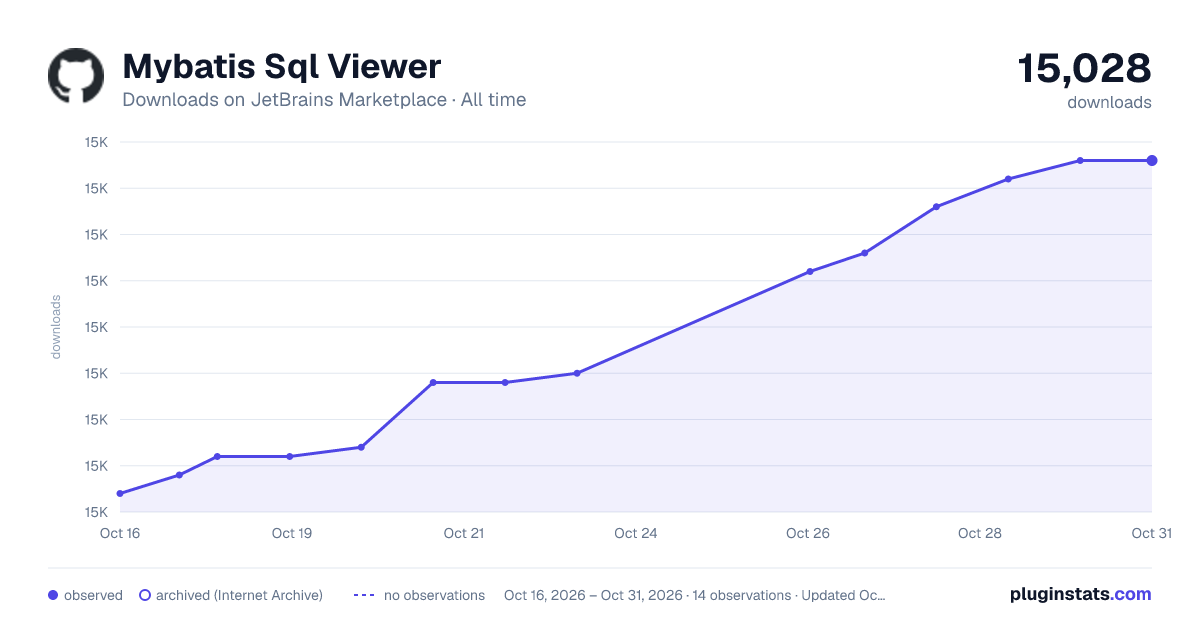Click the date range and observations footer text

695,595
